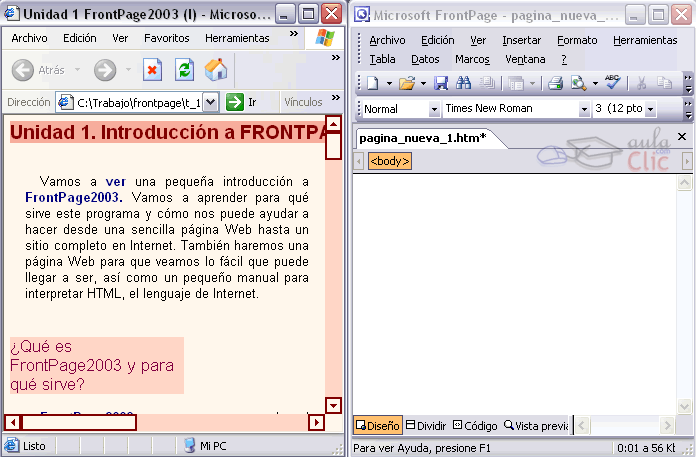Click the Publish site icon in FrontPage
The width and height of the screenshot is (696, 457).
487,83
